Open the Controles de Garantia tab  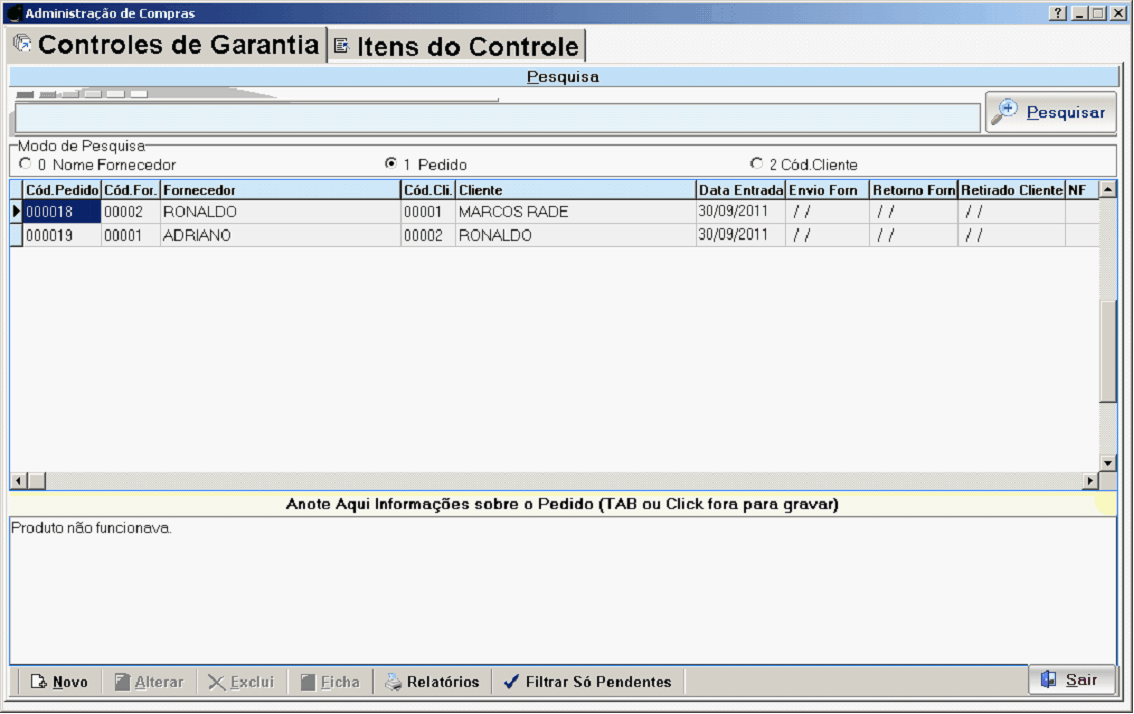pyautogui.click(x=166, y=45)
